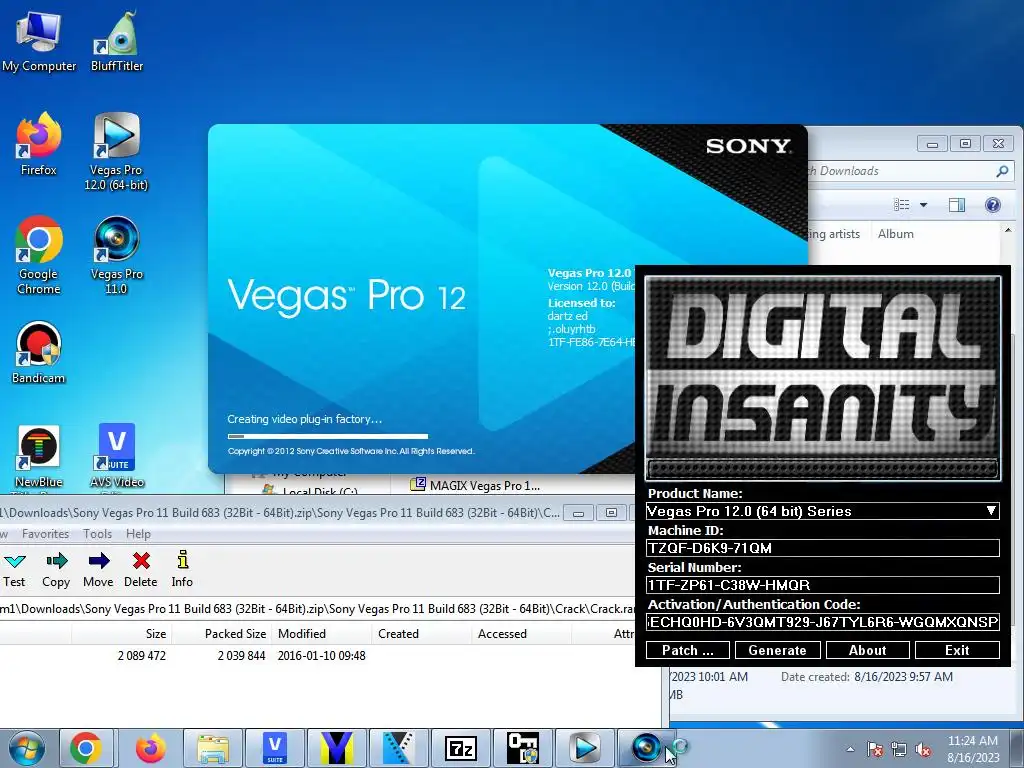
Task: Sort by Size column in 7-Zip
Action: (120, 633)
